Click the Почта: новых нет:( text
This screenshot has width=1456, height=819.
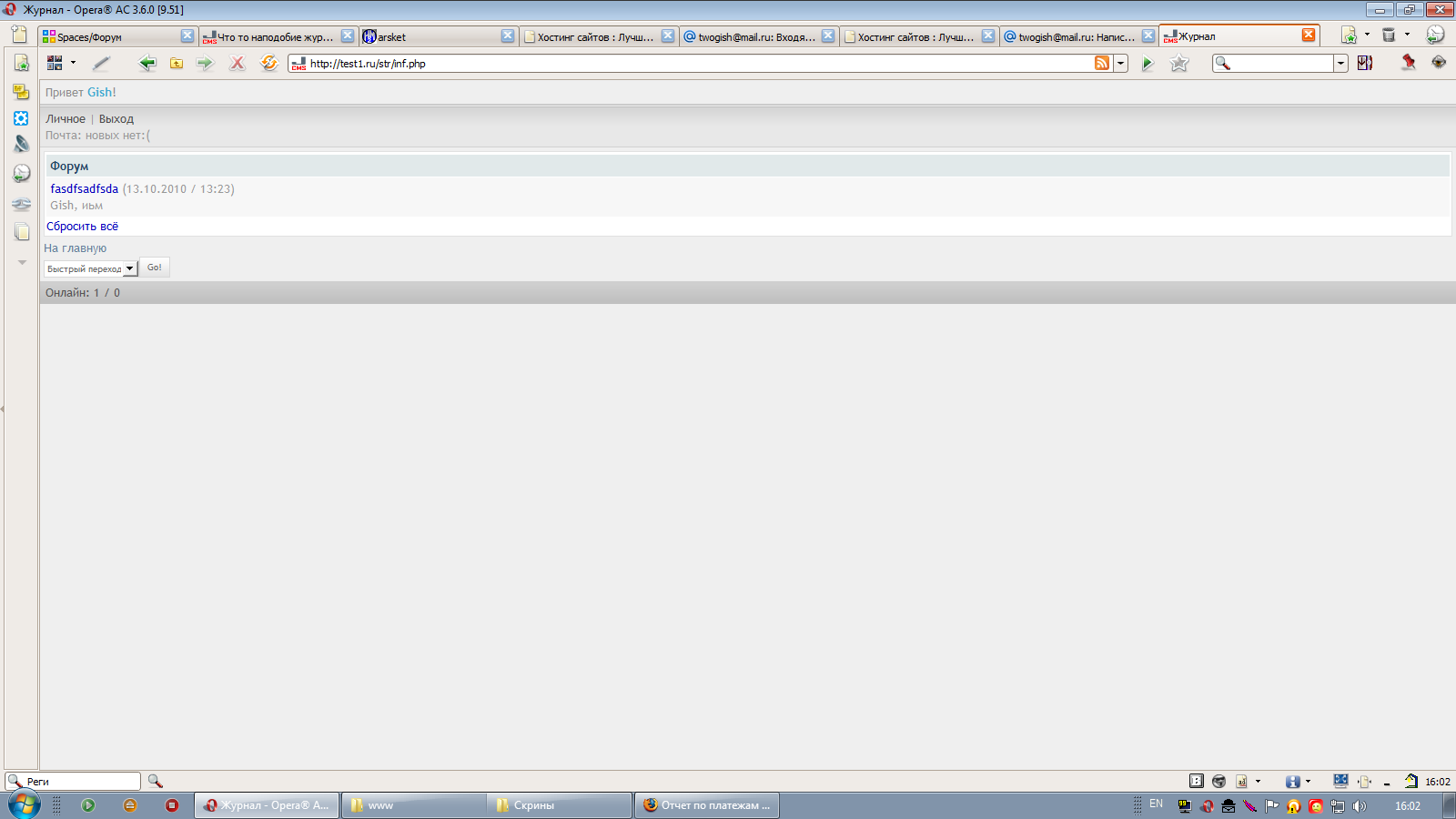click(x=98, y=136)
